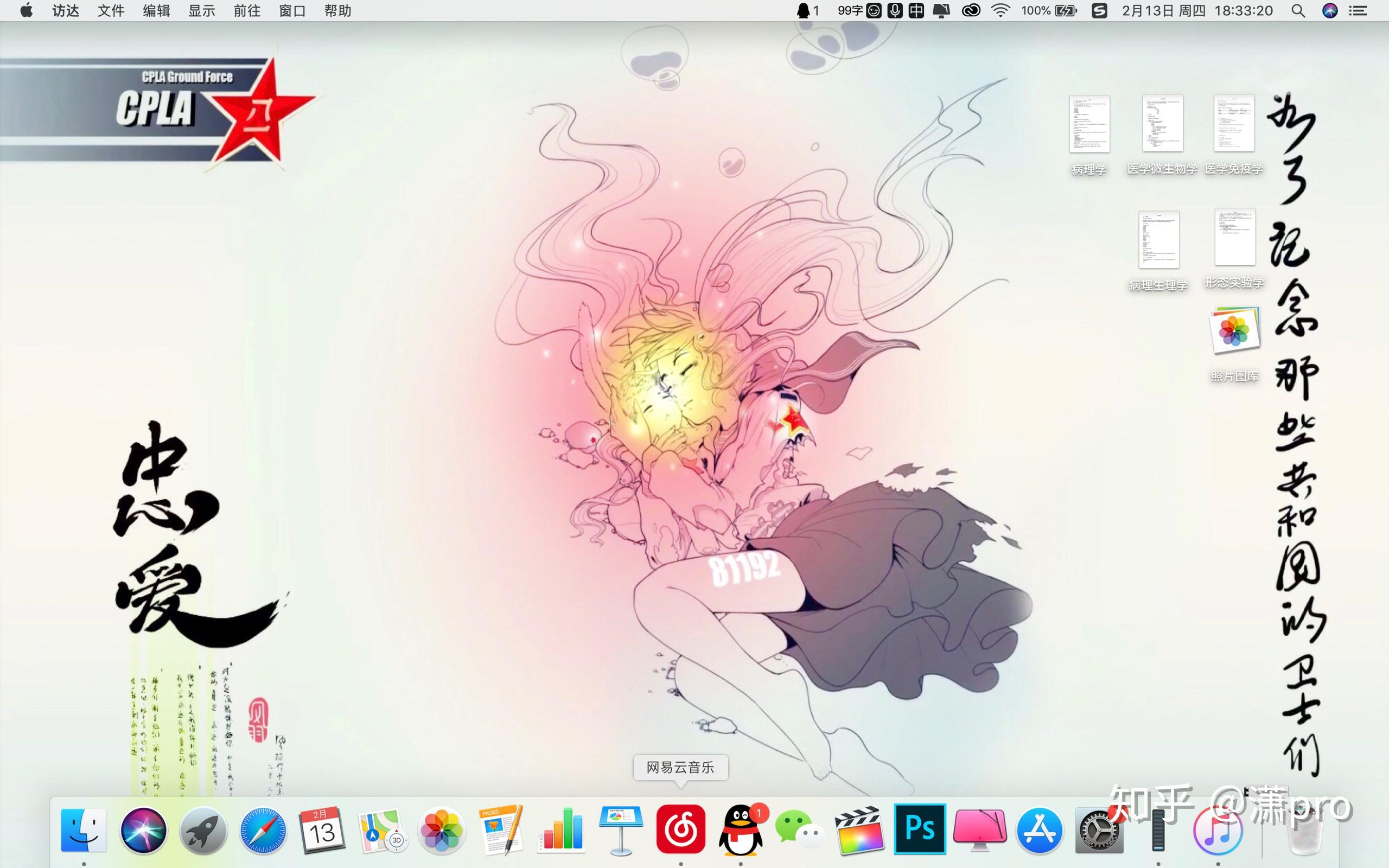Click the Sogou S input method icon
Viewport: 1389px width, 868px height.
tap(1099, 10)
